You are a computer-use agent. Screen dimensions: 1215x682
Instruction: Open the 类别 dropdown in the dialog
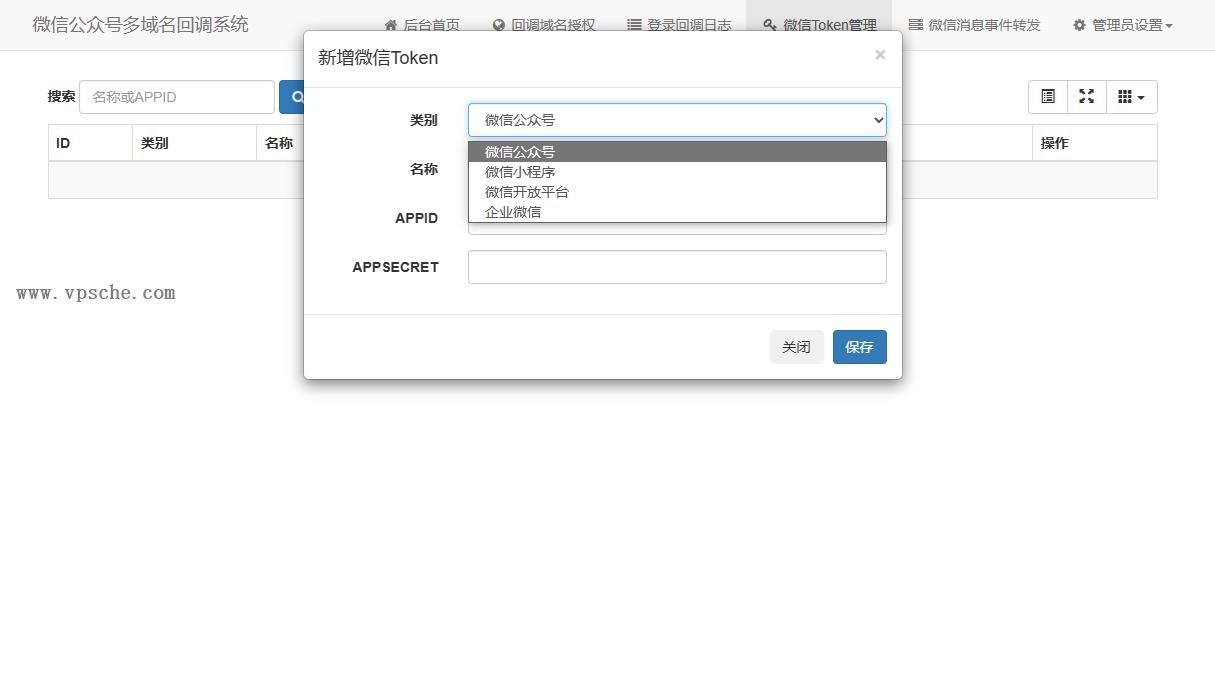pos(677,119)
